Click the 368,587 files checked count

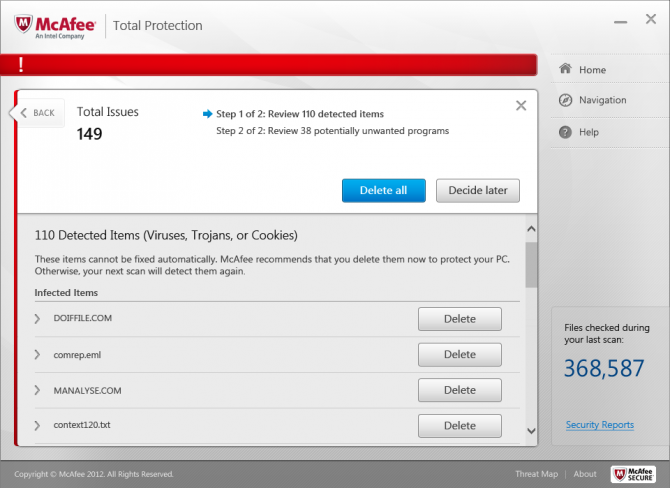[603, 368]
